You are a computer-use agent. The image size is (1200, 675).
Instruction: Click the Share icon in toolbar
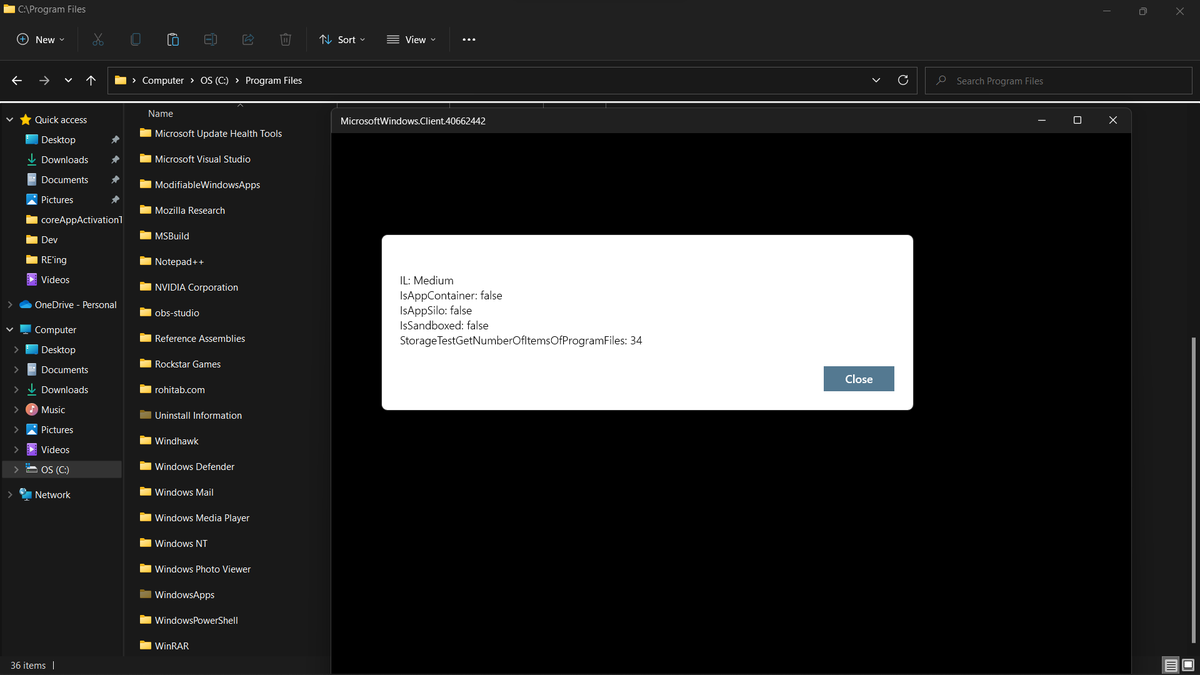[x=248, y=40]
